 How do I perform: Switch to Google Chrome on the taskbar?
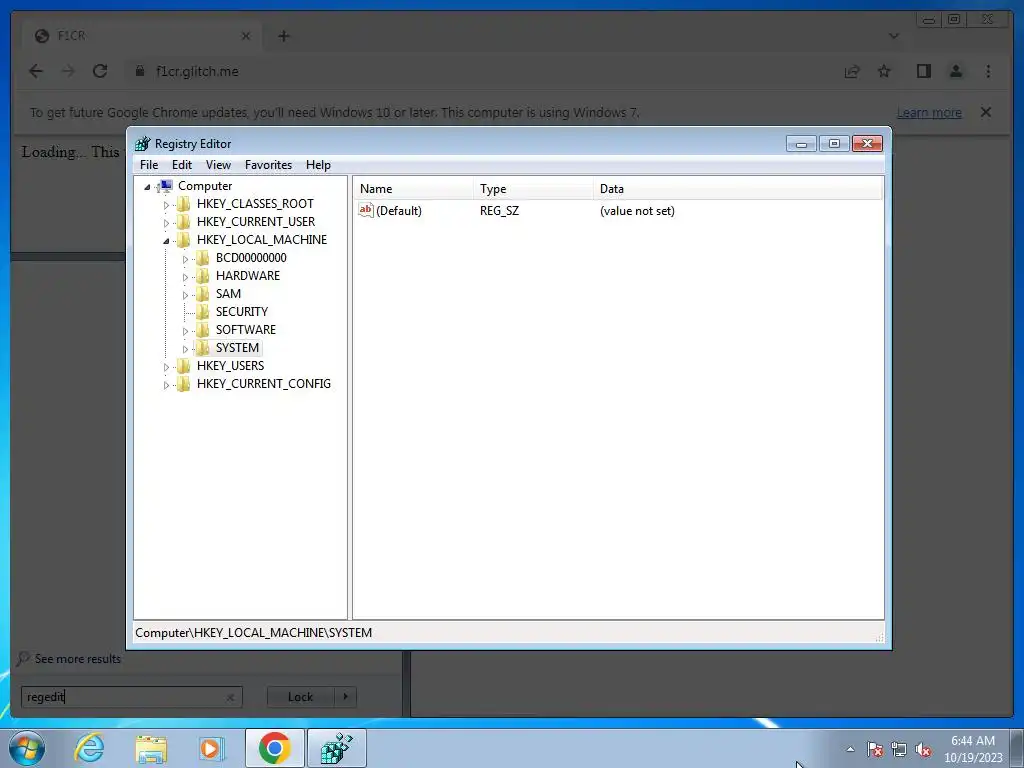[274, 748]
